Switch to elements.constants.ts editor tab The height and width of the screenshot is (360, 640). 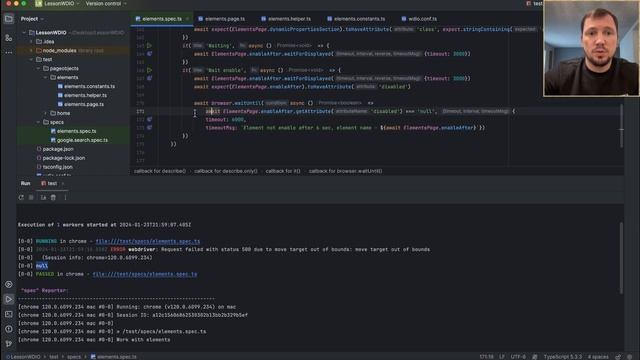click(x=357, y=19)
